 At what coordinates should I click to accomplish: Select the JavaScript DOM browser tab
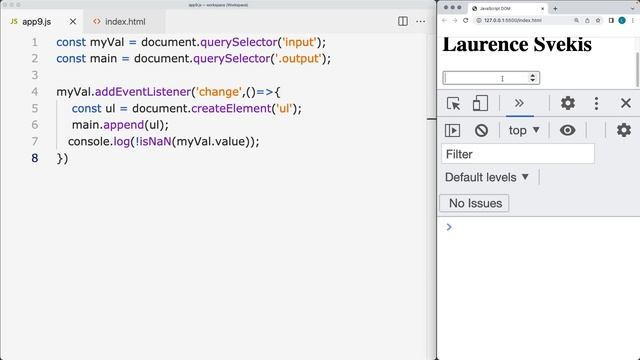tap(508, 8)
